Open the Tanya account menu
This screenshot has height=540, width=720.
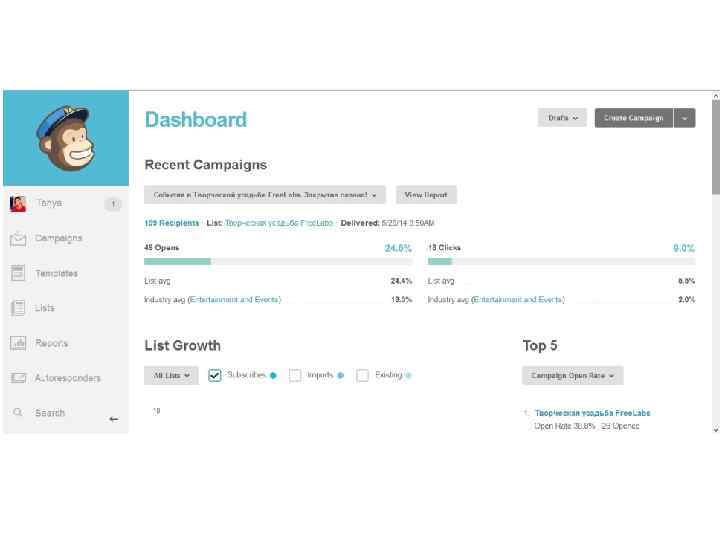click(x=49, y=203)
